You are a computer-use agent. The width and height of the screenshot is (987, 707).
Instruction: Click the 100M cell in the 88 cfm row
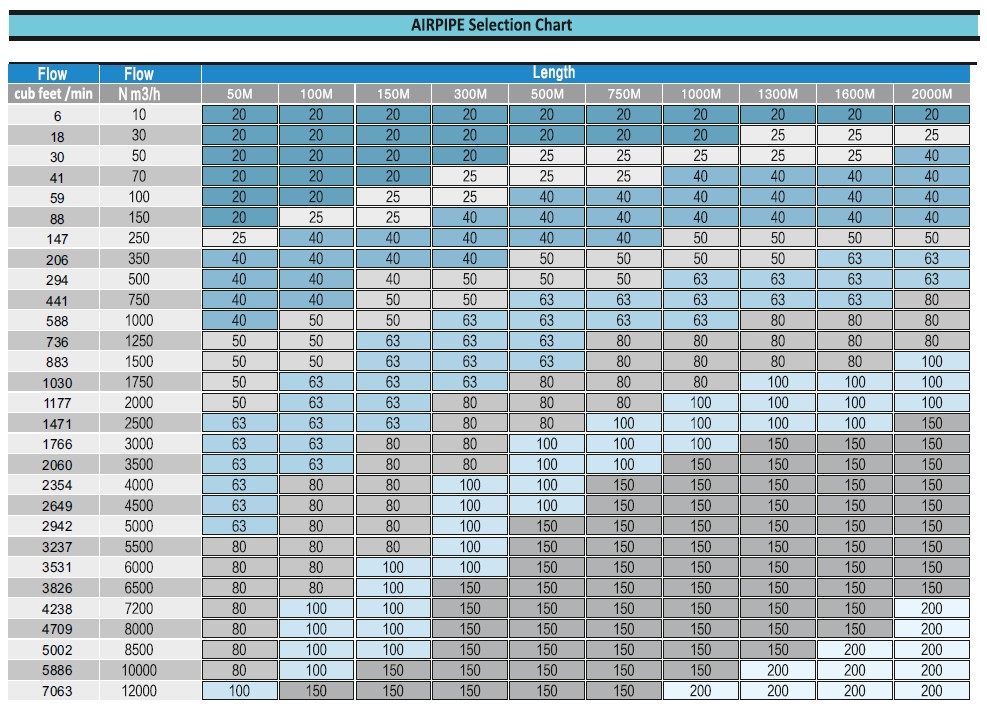317,217
